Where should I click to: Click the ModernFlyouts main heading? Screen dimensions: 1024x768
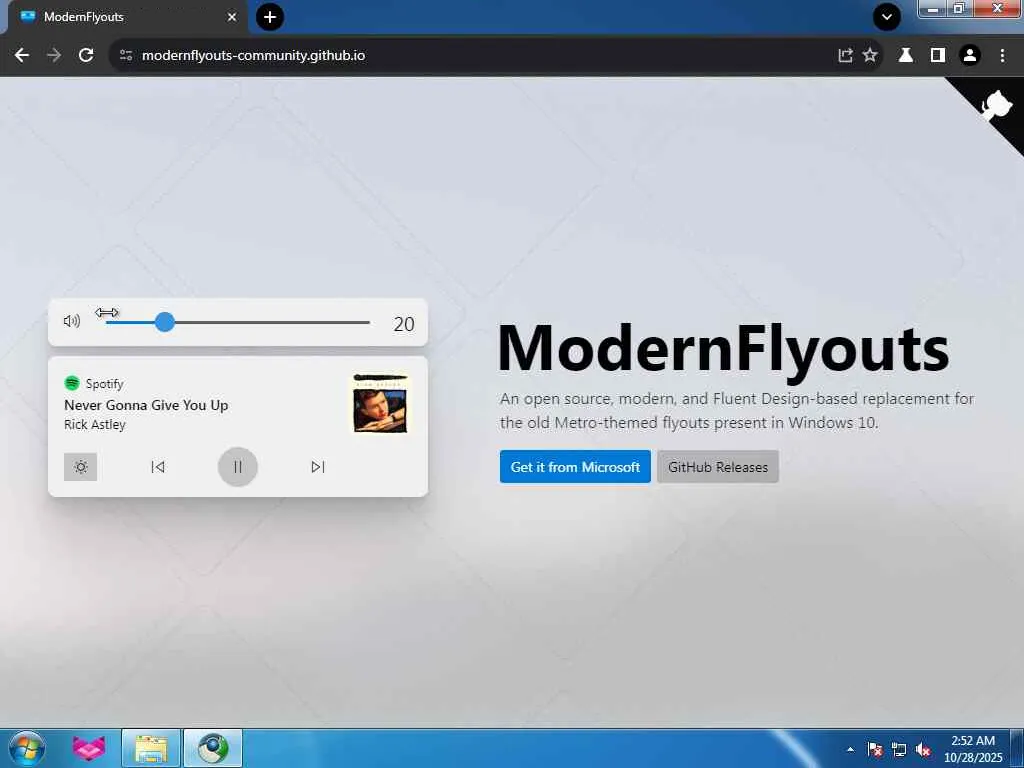(x=724, y=349)
